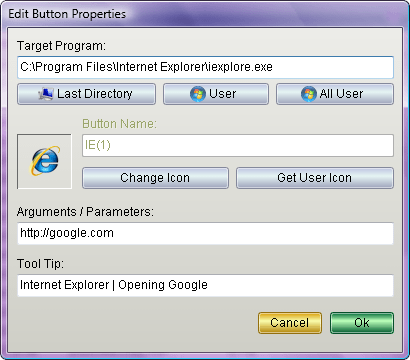The image size is (410, 360).
Task: Click the Edit Button Properties title bar
Action: pyautogui.click(x=205, y=14)
